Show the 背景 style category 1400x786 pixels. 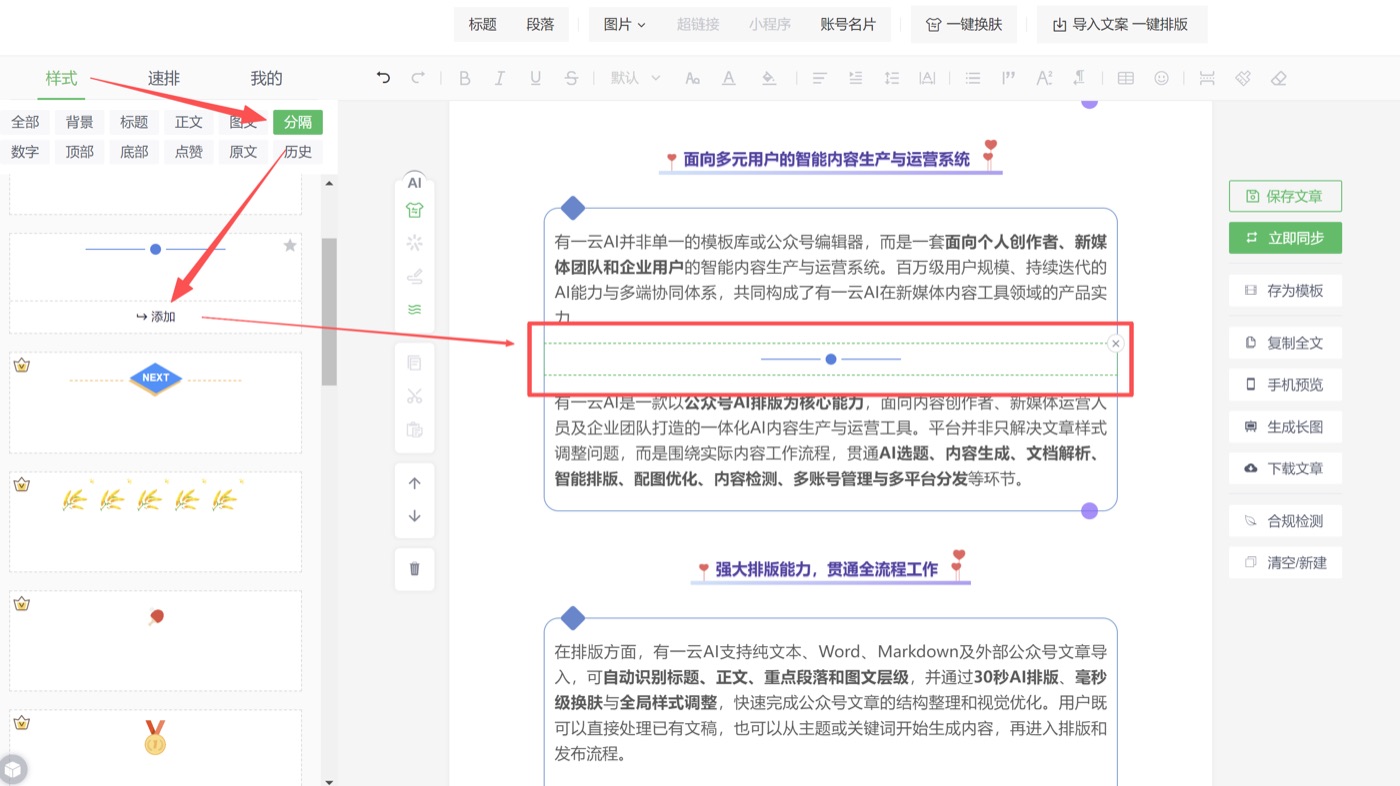click(80, 122)
